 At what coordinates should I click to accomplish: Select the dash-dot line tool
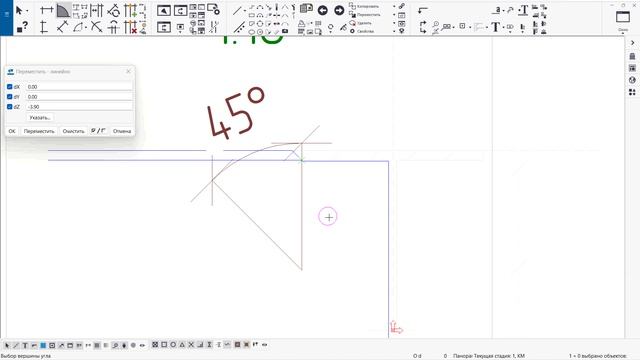239,27
